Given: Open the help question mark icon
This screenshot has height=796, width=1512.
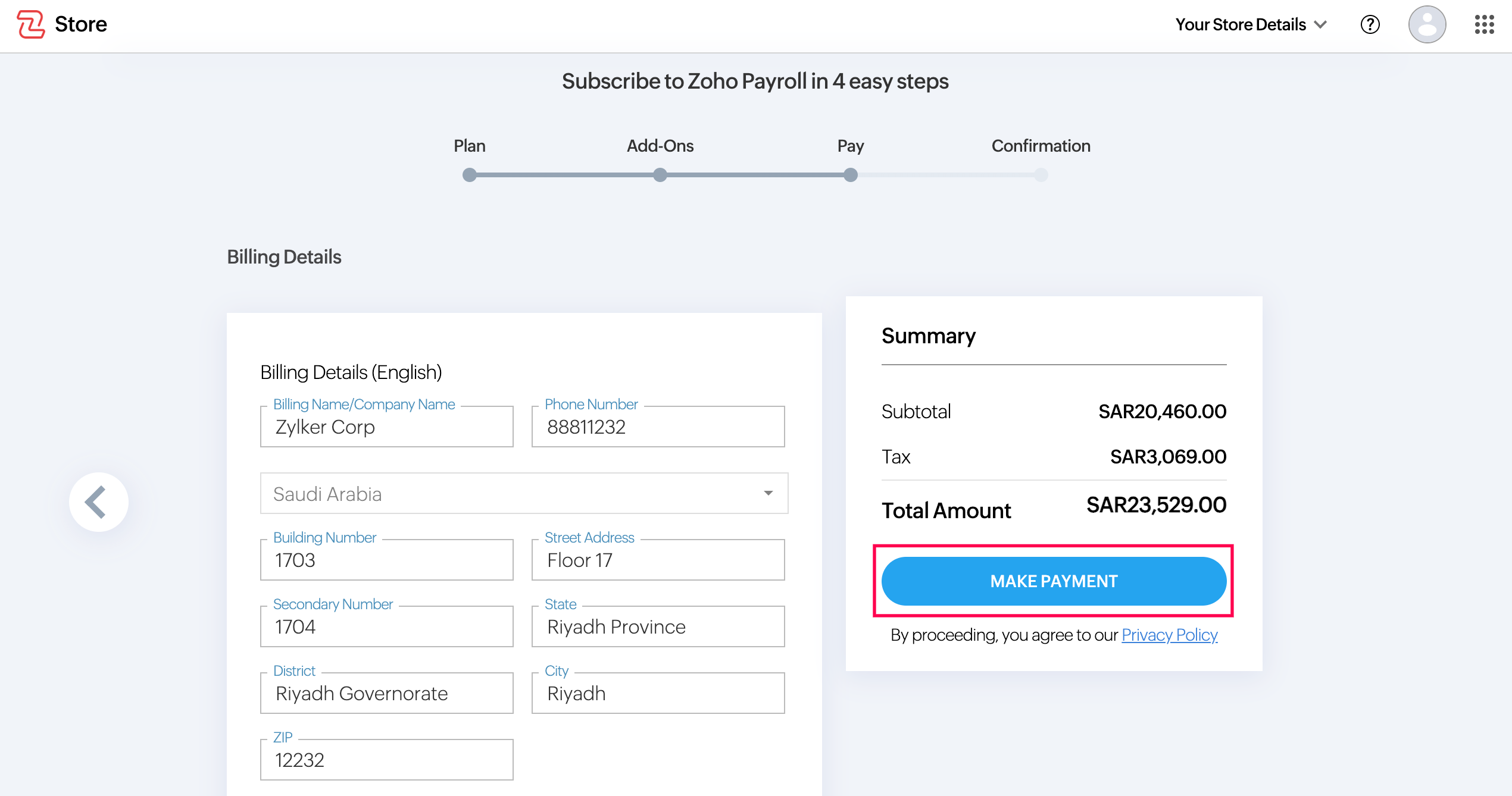Looking at the screenshot, I should (x=1370, y=24).
